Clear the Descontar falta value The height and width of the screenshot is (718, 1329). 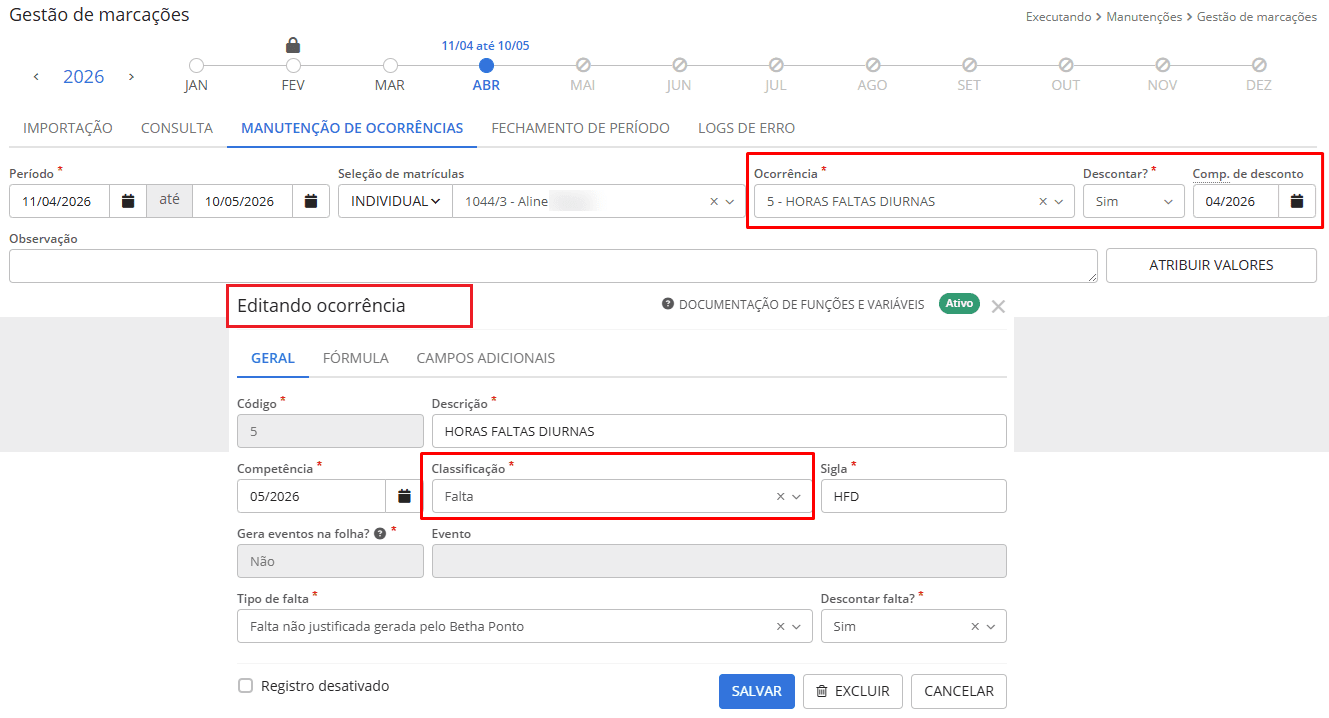[x=975, y=626]
